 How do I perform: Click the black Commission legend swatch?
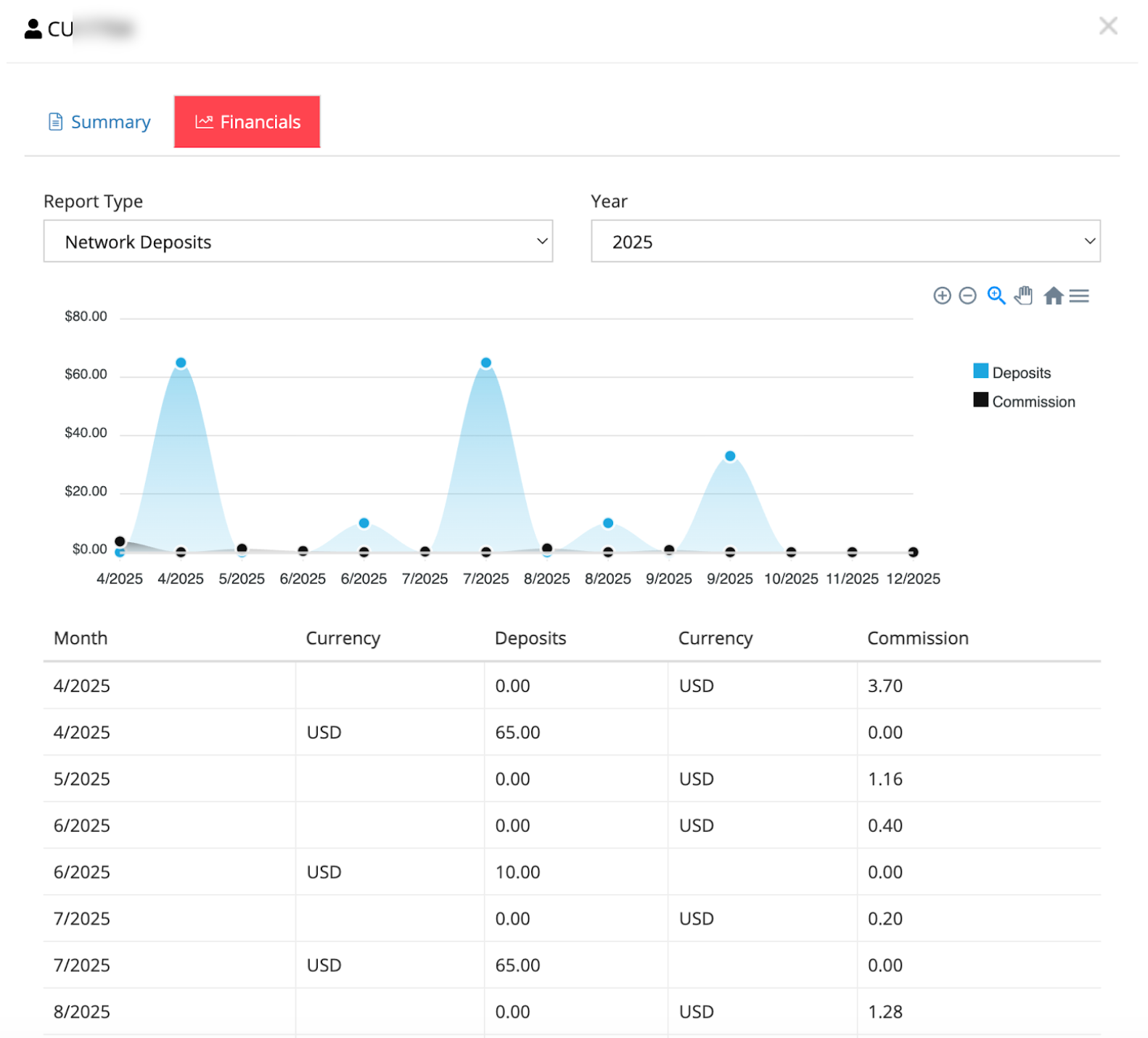(x=980, y=400)
